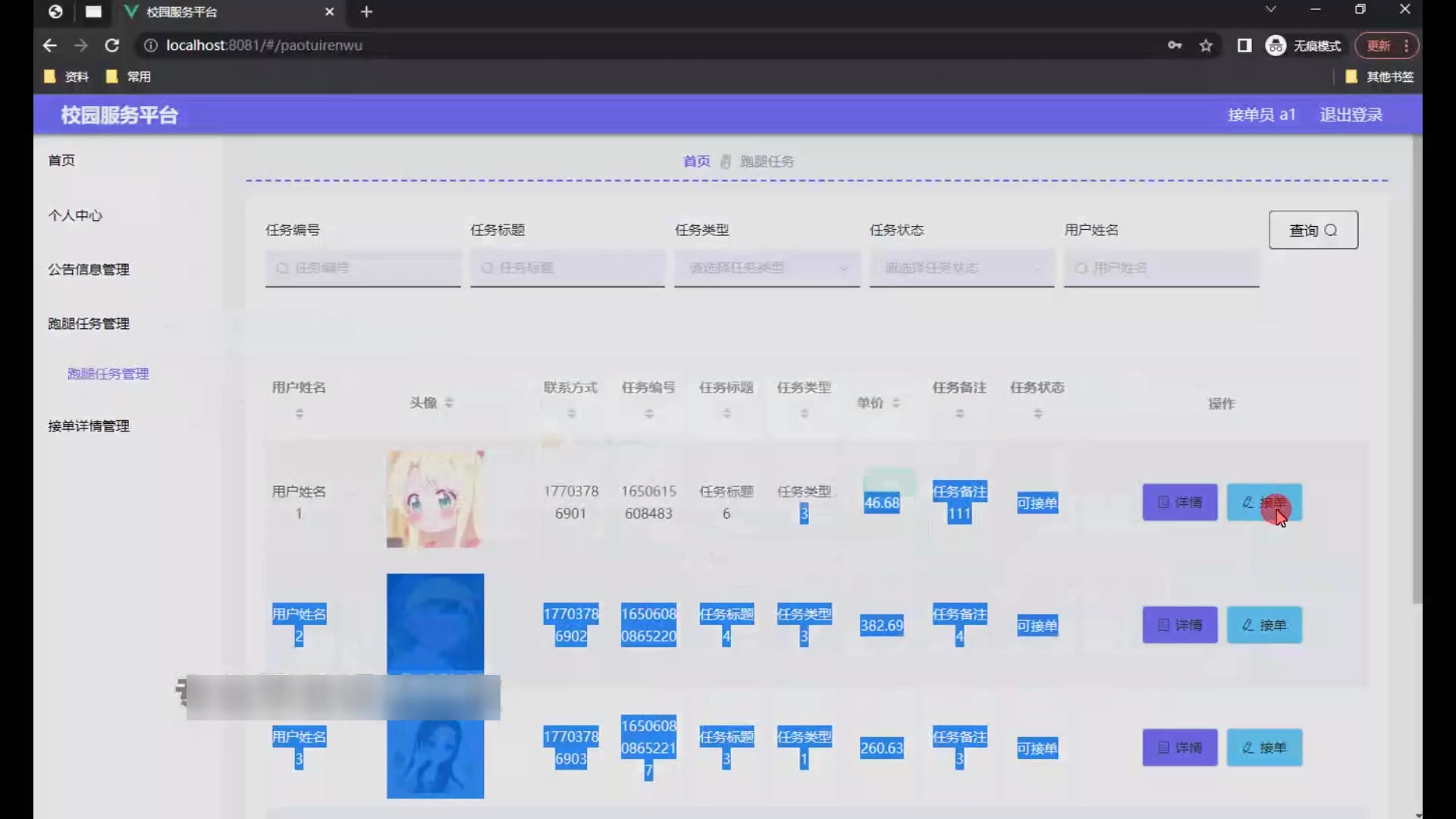
Task: Sort table by 任务状态 column
Action: pyautogui.click(x=1037, y=413)
